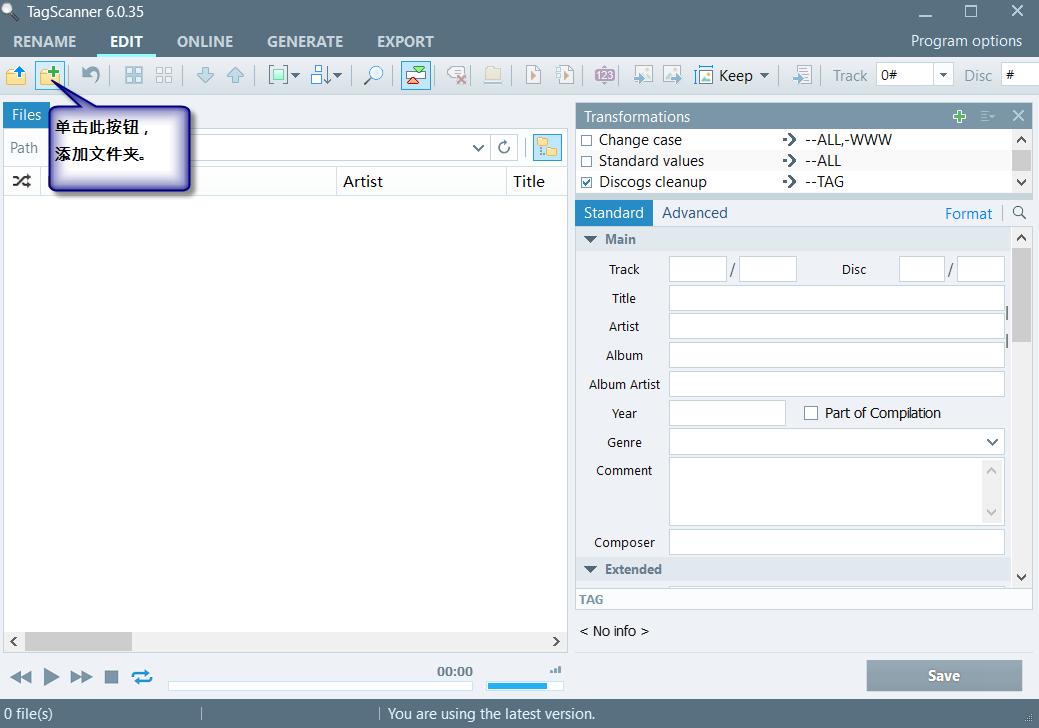
Task: Click the undo arrow icon
Action: (x=91, y=75)
